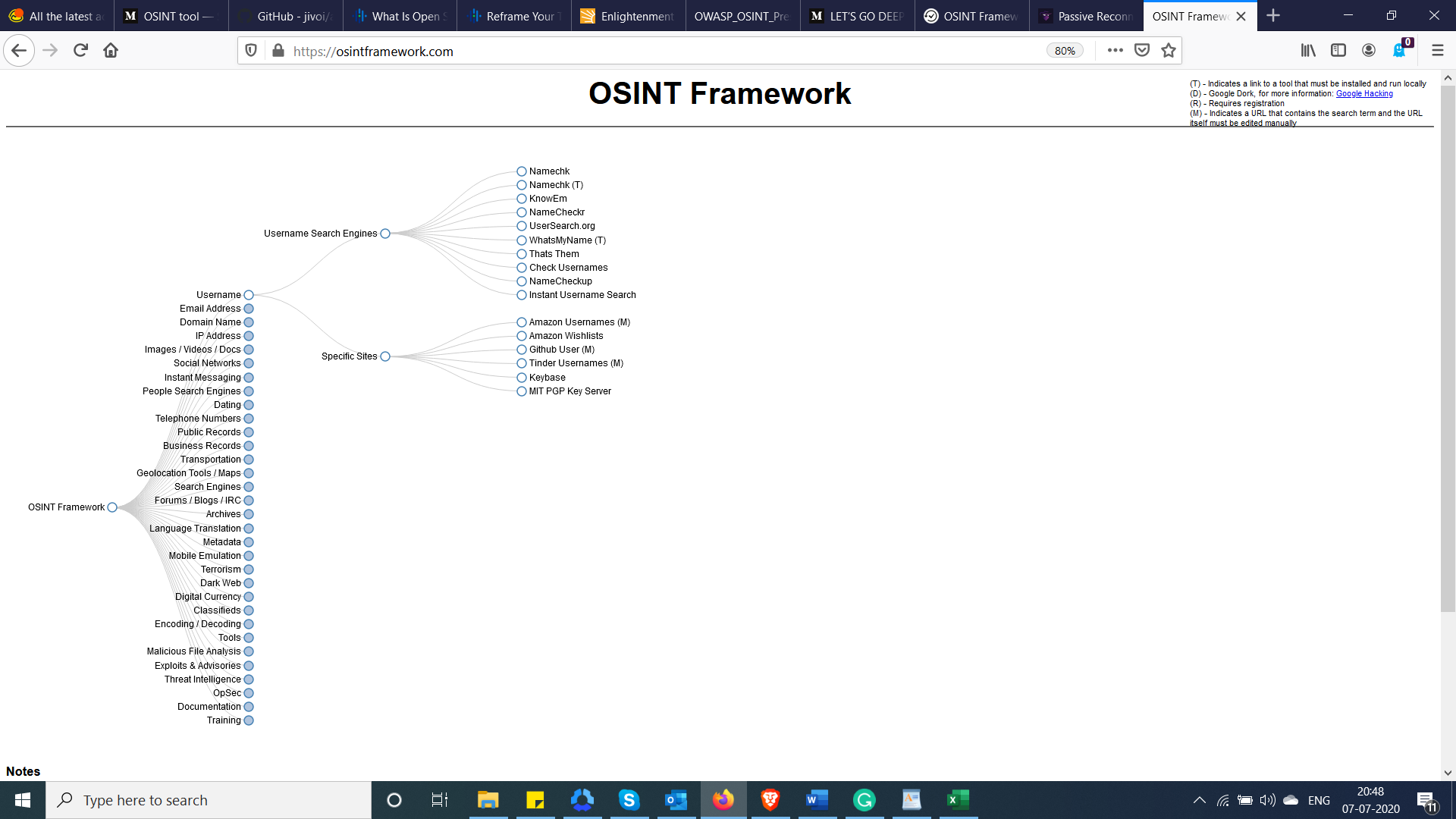Open Instant Username Search link
The image size is (1456, 819).
[x=582, y=295]
